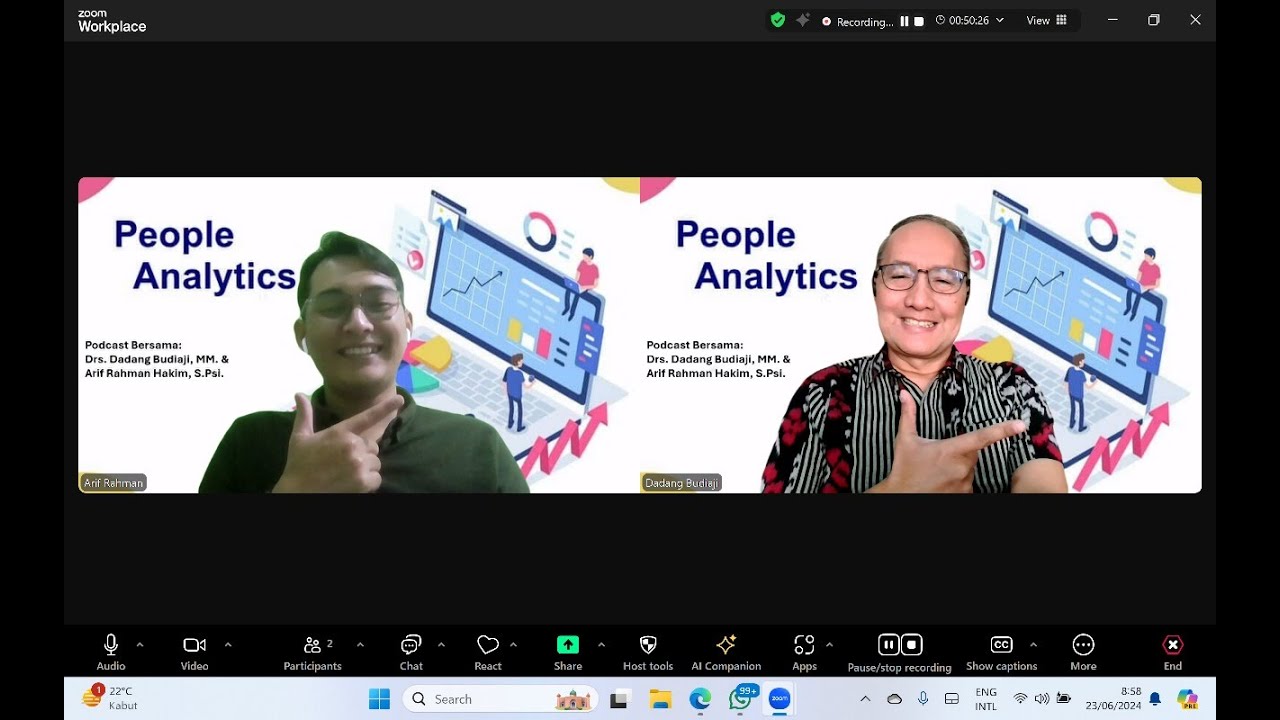Stop video with the camera icon
This screenshot has width=1280, height=720.
coord(194,645)
